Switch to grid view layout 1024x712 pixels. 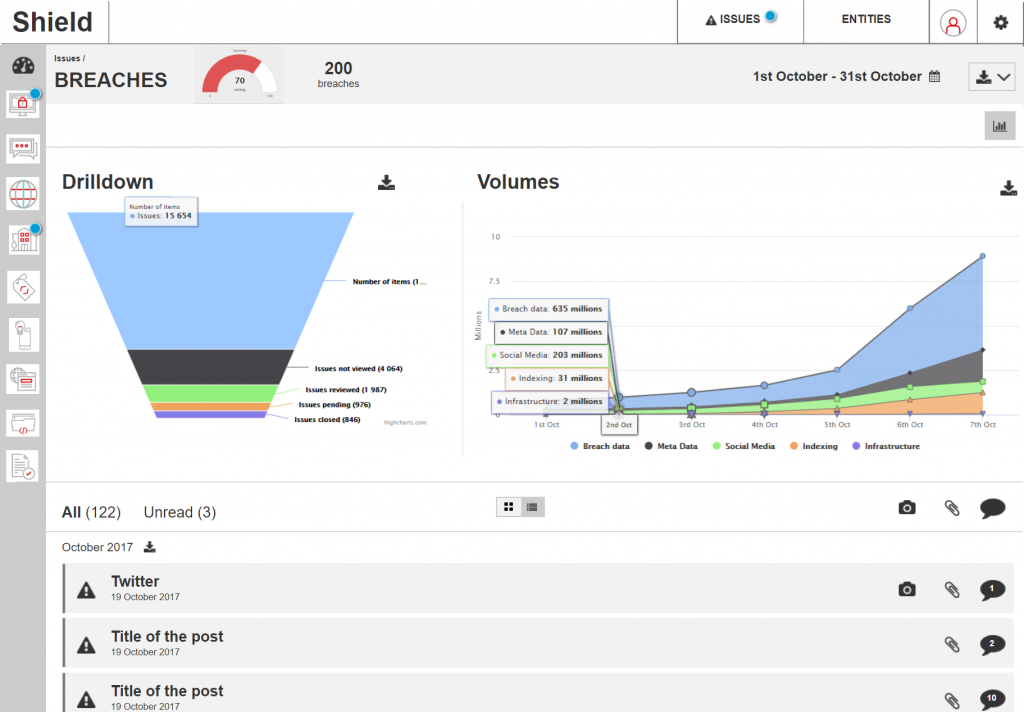click(x=509, y=507)
